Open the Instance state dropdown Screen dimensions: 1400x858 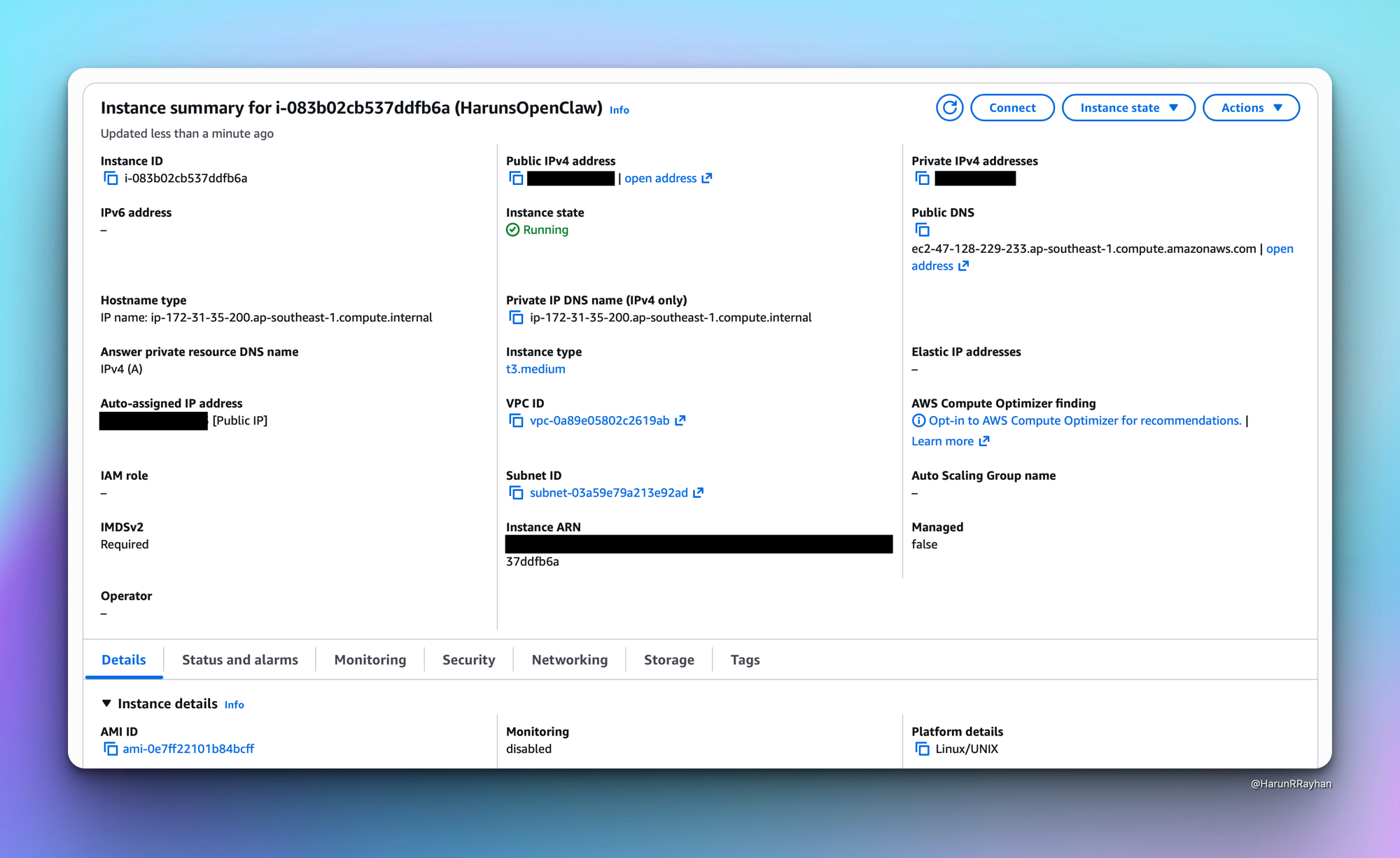1128,108
